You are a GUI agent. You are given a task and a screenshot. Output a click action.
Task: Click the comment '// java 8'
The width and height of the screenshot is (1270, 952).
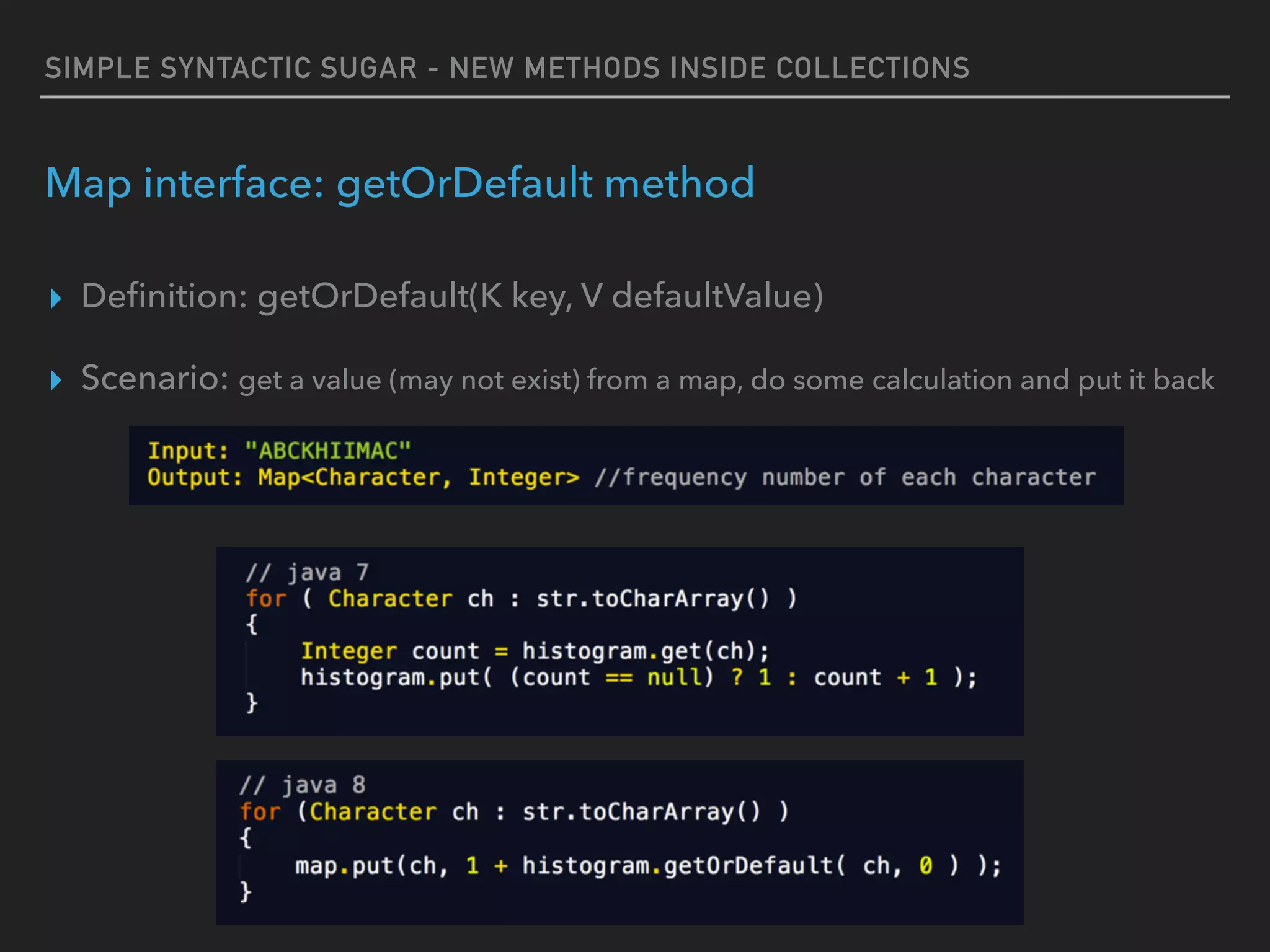302,785
